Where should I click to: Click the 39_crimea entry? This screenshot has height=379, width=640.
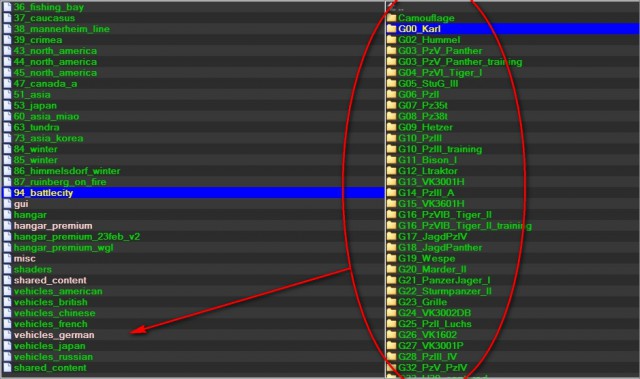(x=38, y=40)
